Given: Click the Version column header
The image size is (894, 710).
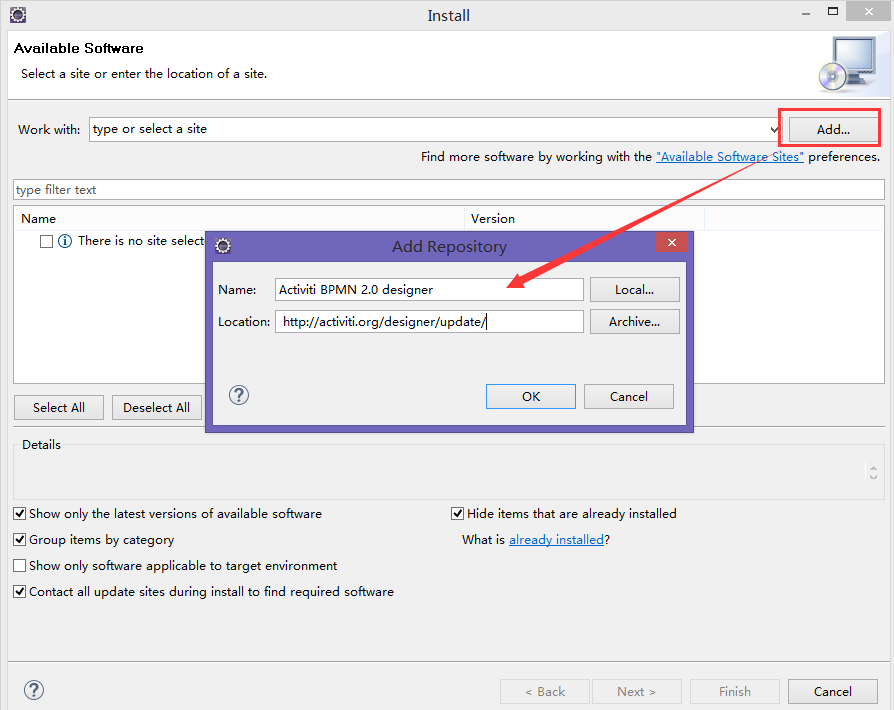Looking at the screenshot, I should coord(493,218).
